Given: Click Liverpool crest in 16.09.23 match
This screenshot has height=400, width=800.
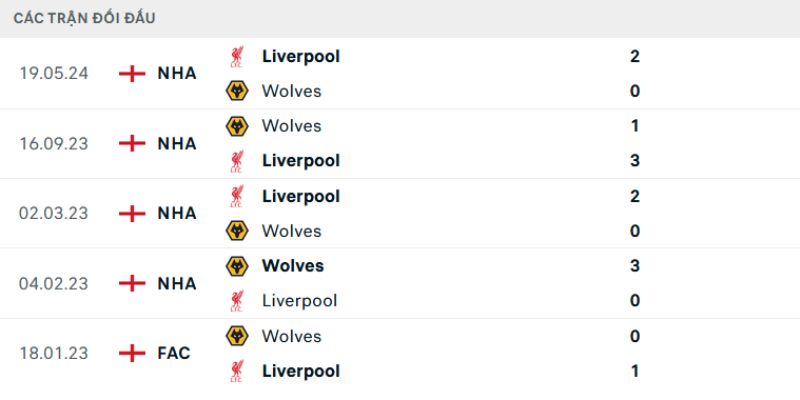Looking at the screenshot, I should (237, 161).
